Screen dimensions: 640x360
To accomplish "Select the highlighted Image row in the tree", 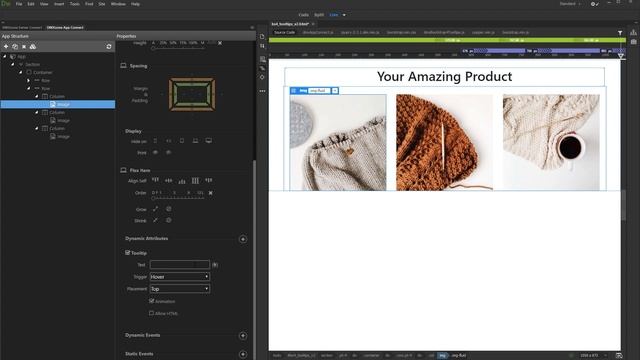I will click(58, 104).
